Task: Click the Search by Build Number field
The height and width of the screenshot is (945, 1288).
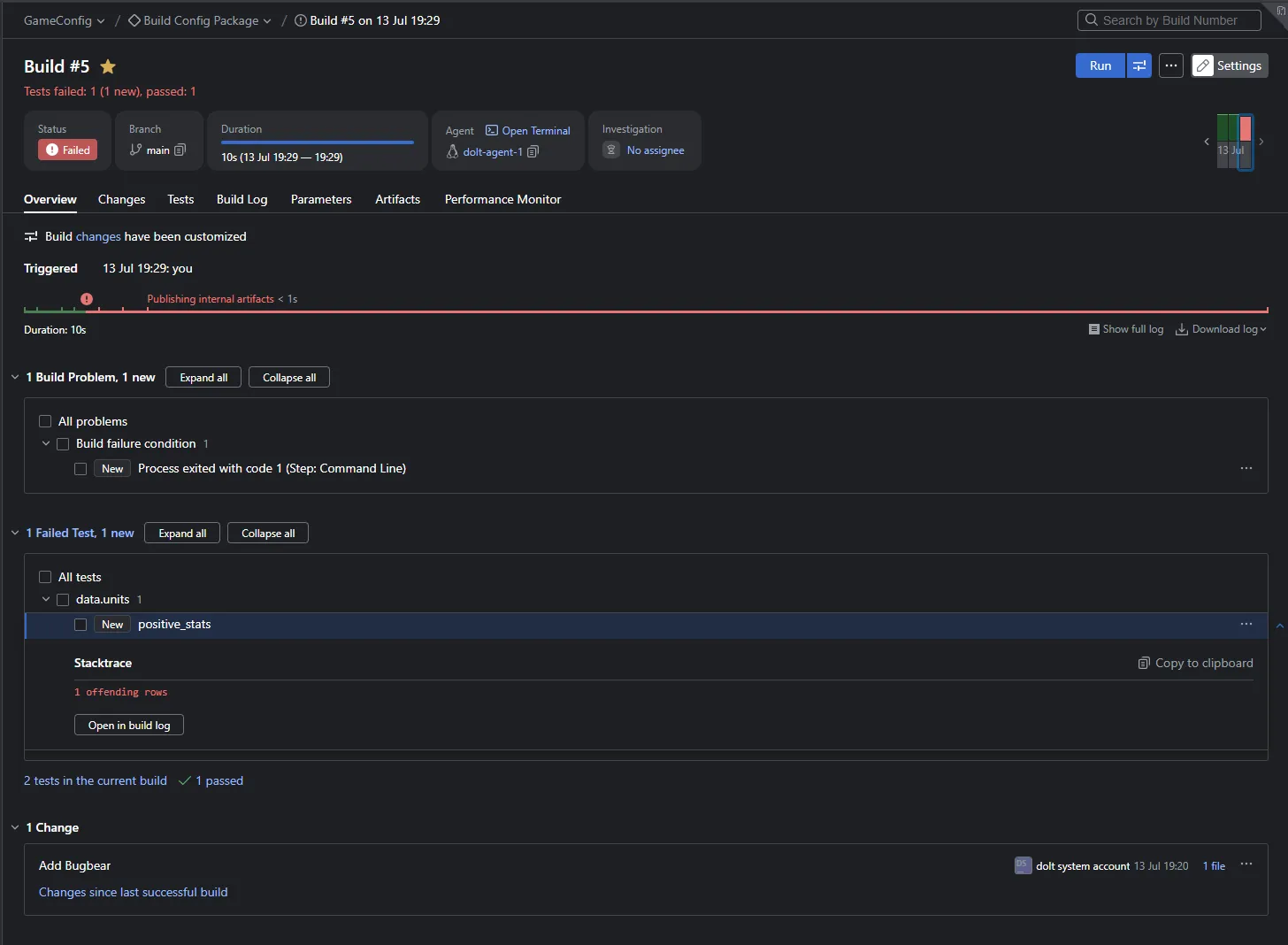Action: (1169, 19)
